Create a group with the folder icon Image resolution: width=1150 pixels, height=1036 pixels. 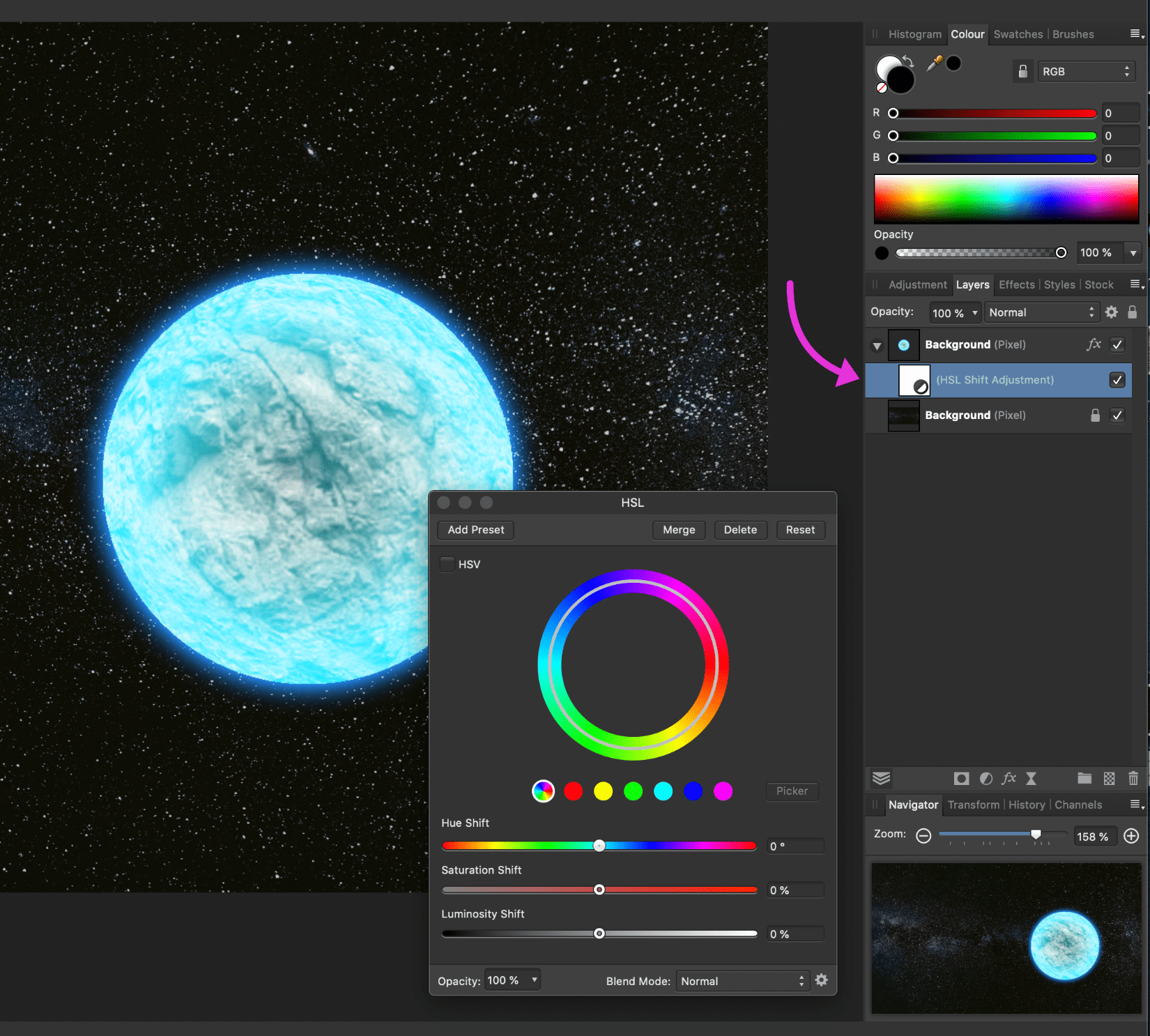(x=1084, y=779)
